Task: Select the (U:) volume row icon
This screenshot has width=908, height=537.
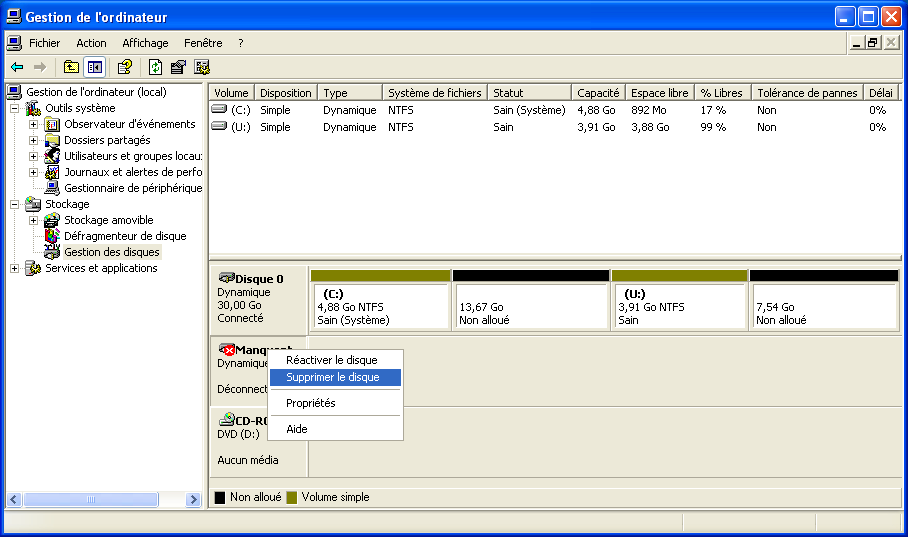Action: (x=219, y=127)
